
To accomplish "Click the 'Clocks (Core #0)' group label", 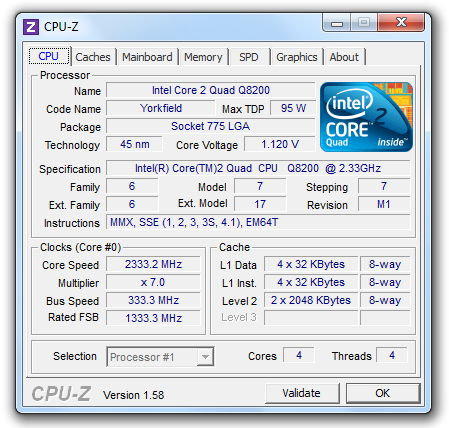I will [x=80, y=247].
